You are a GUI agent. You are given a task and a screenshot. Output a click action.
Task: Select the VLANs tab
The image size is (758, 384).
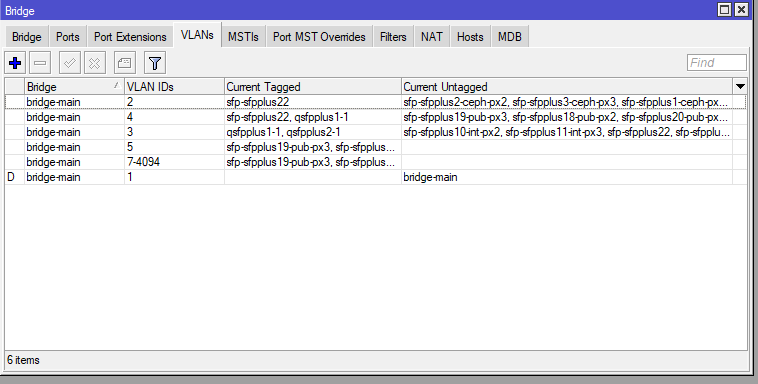[197, 35]
